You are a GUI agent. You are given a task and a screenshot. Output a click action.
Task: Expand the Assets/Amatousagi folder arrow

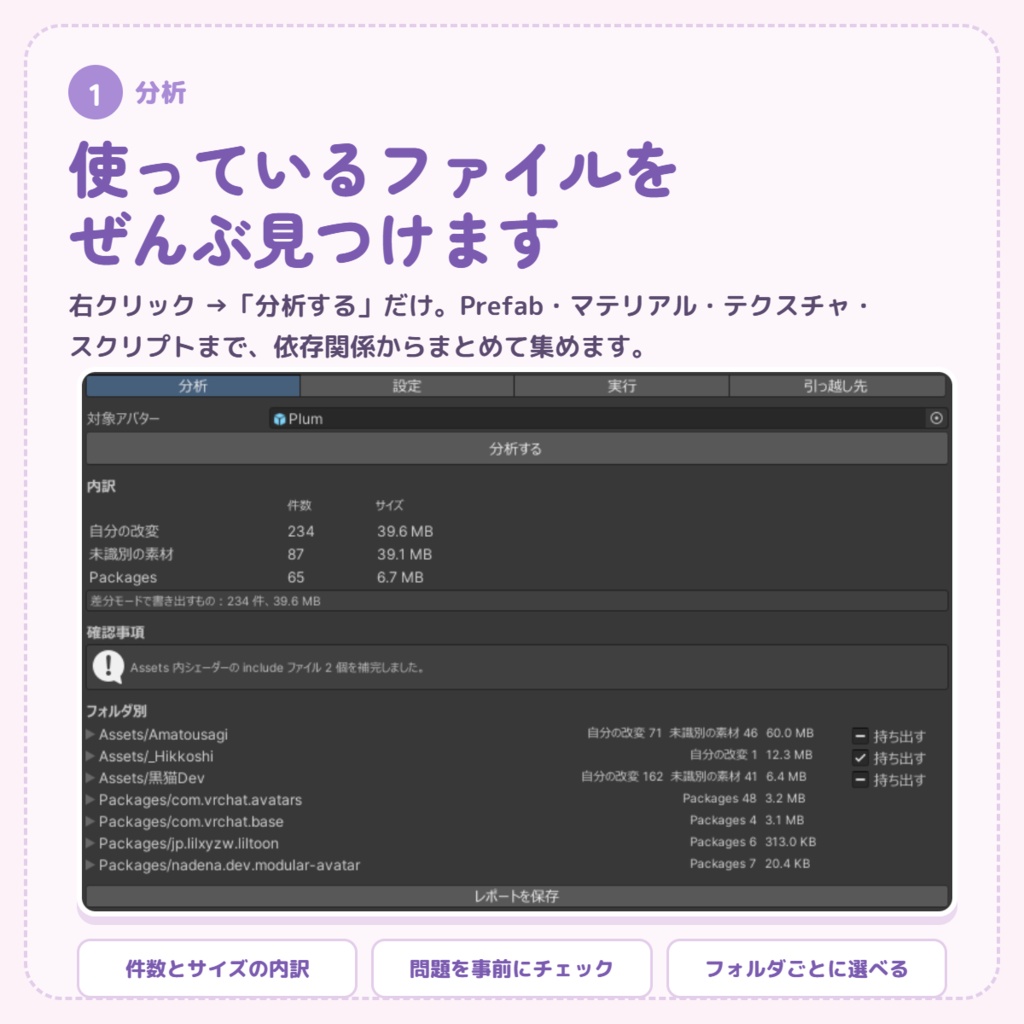[x=90, y=734]
